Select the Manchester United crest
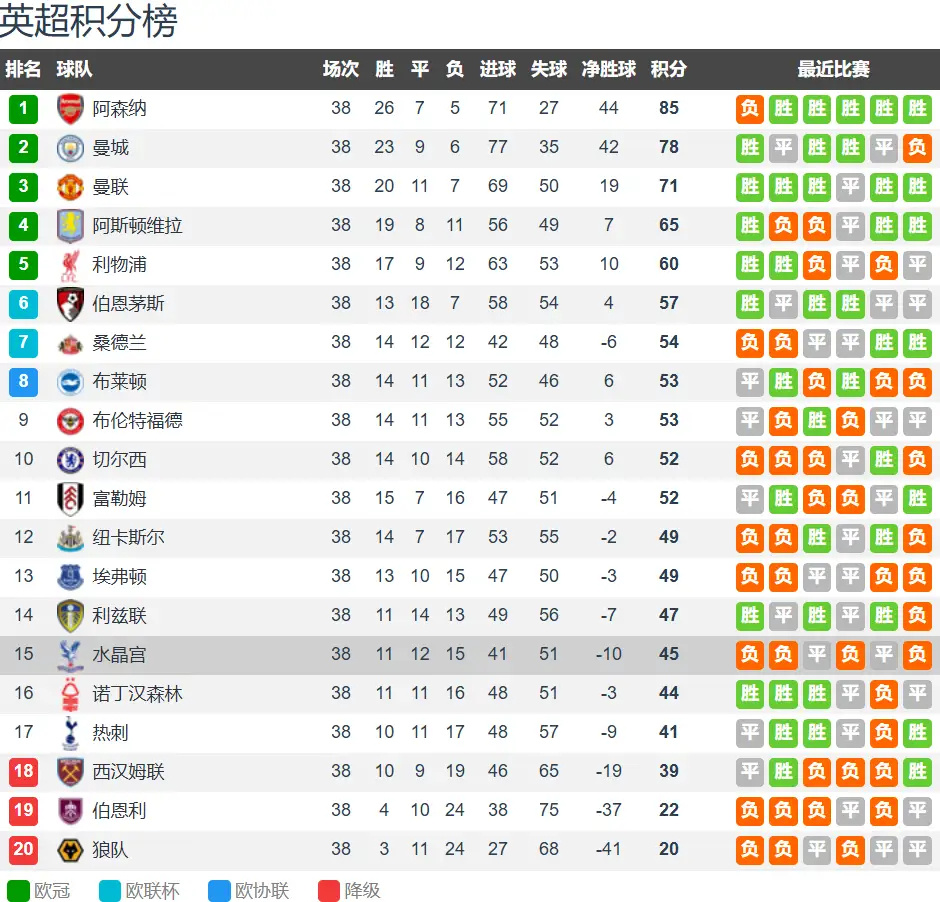This screenshot has width=940, height=902. click(x=70, y=187)
